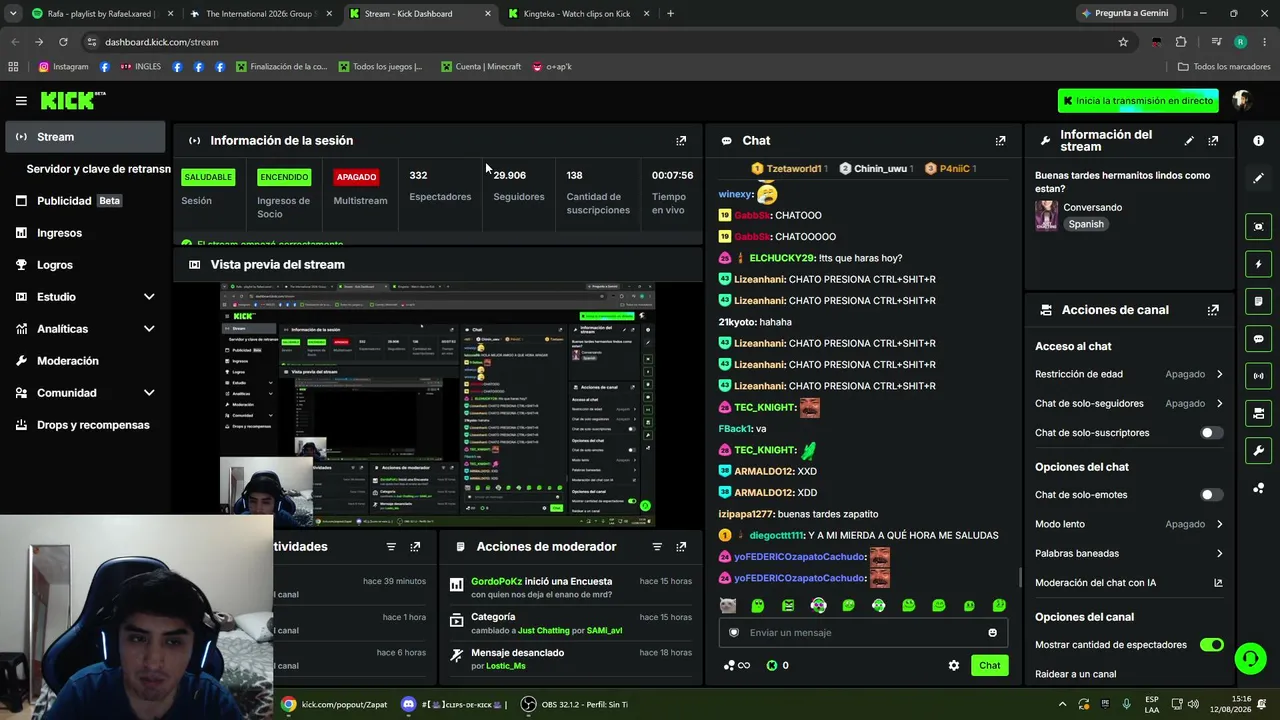Turn off Mostrar cantidad de espectadores
1280x720 pixels.
coord(1211,645)
